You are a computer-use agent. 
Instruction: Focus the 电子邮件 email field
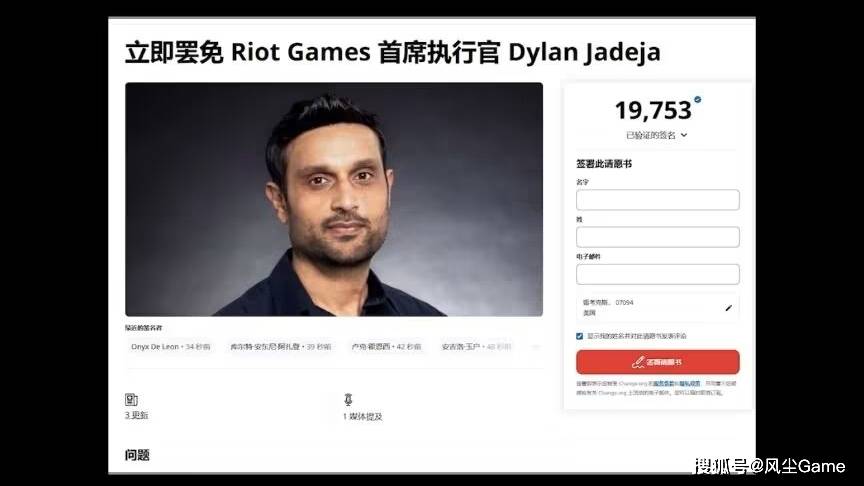pos(657,274)
